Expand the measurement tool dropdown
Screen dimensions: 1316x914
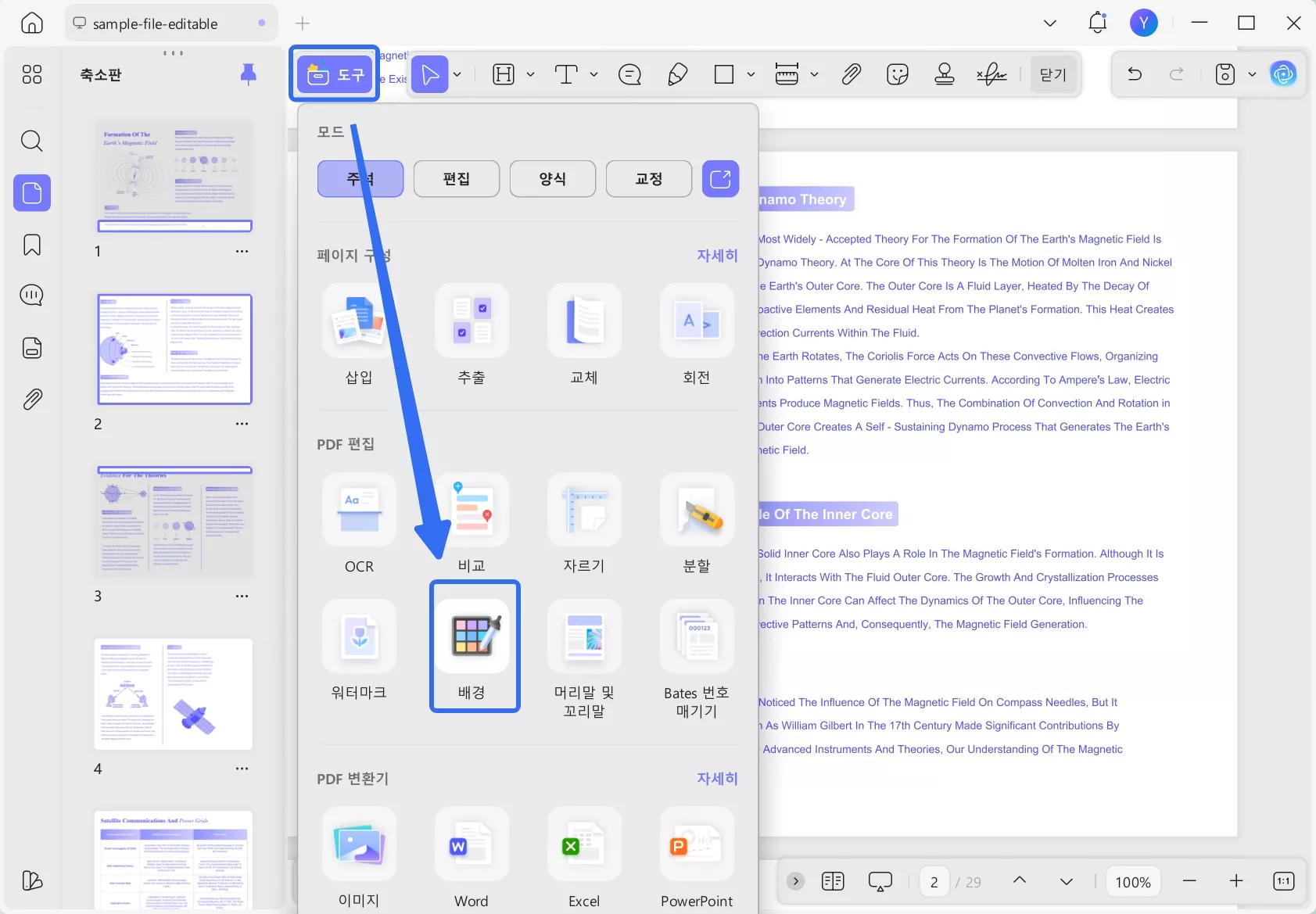(814, 74)
